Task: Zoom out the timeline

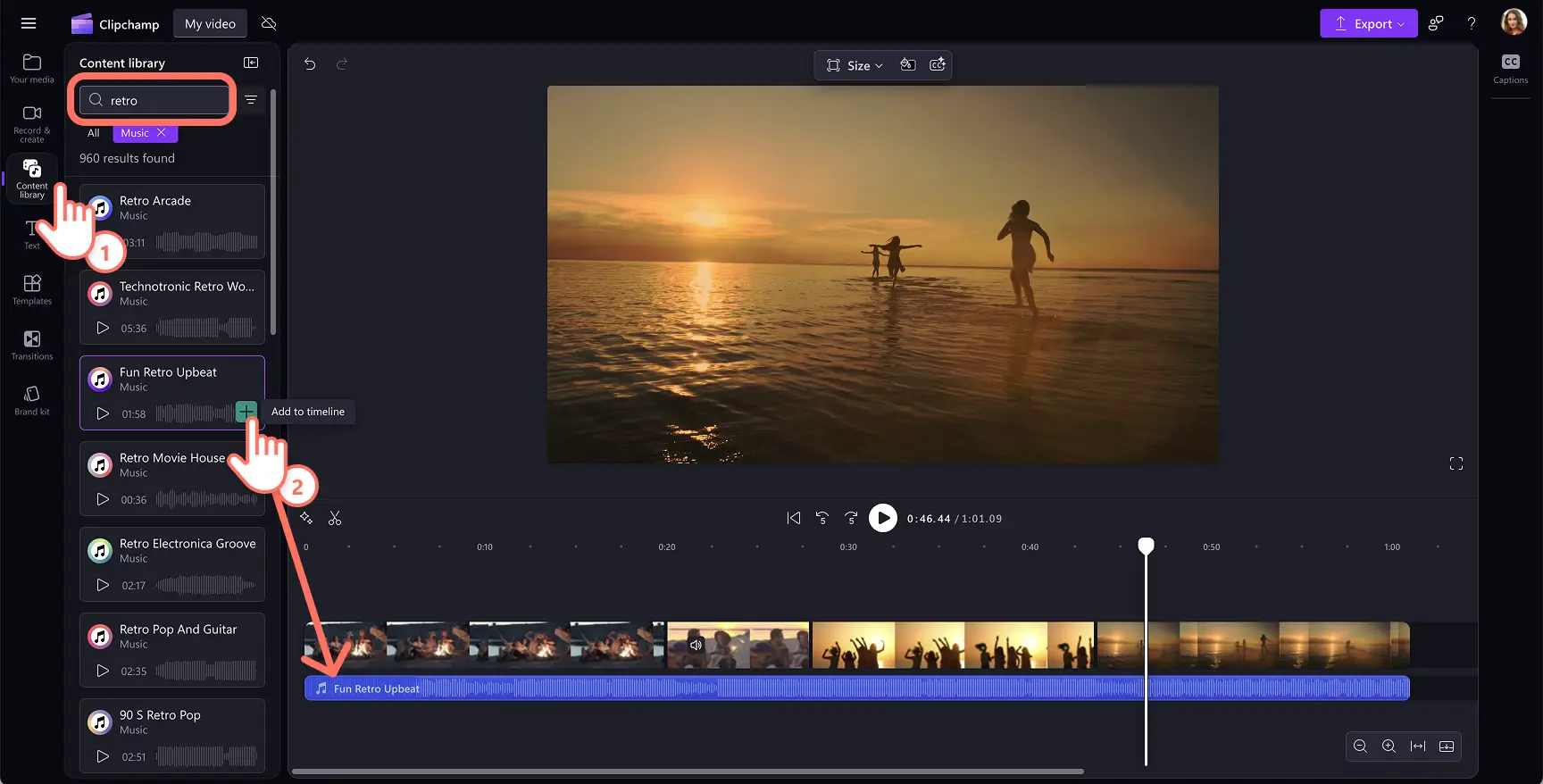Action: pos(1360,746)
